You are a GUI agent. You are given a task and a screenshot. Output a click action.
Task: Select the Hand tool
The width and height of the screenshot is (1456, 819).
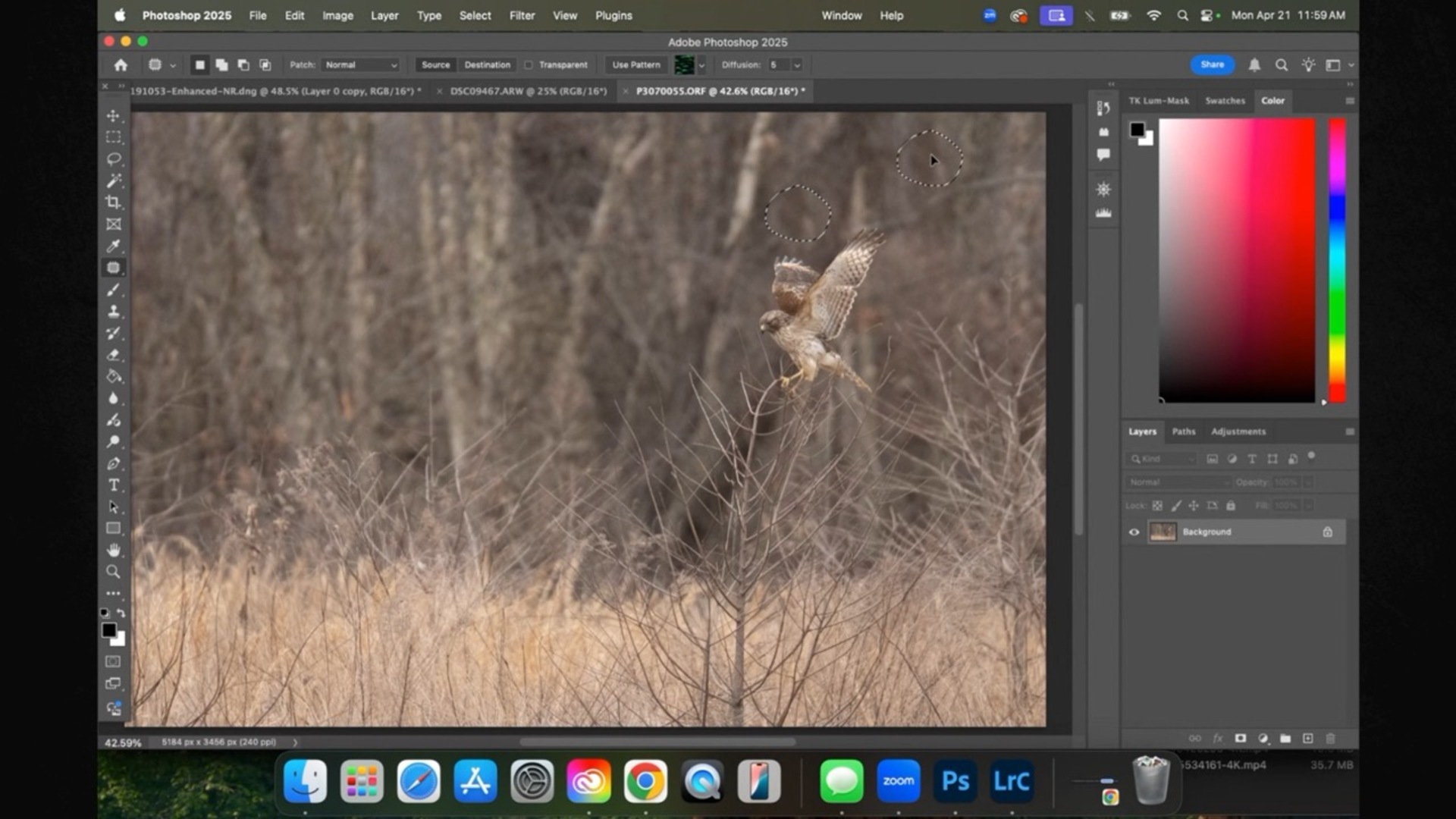pyautogui.click(x=114, y=549)
